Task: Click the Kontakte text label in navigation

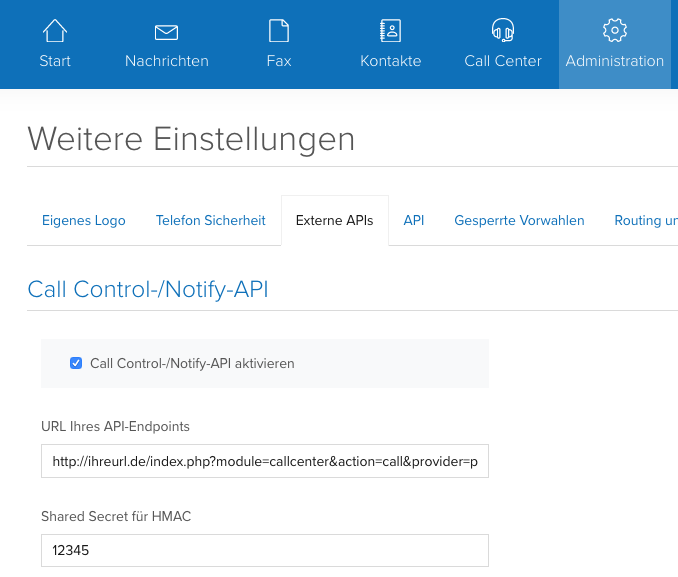Action: (390, 61)
